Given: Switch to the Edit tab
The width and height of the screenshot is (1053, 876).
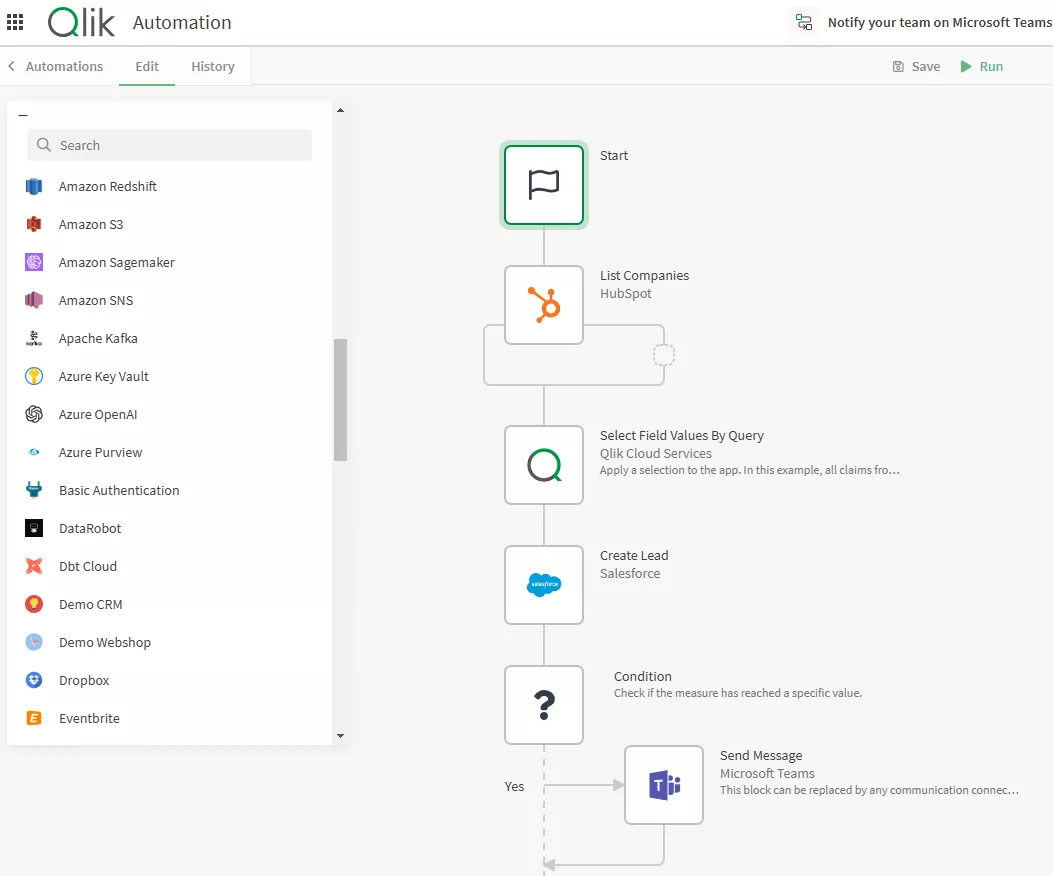Looking at the screenshot, I should point(146,66).
